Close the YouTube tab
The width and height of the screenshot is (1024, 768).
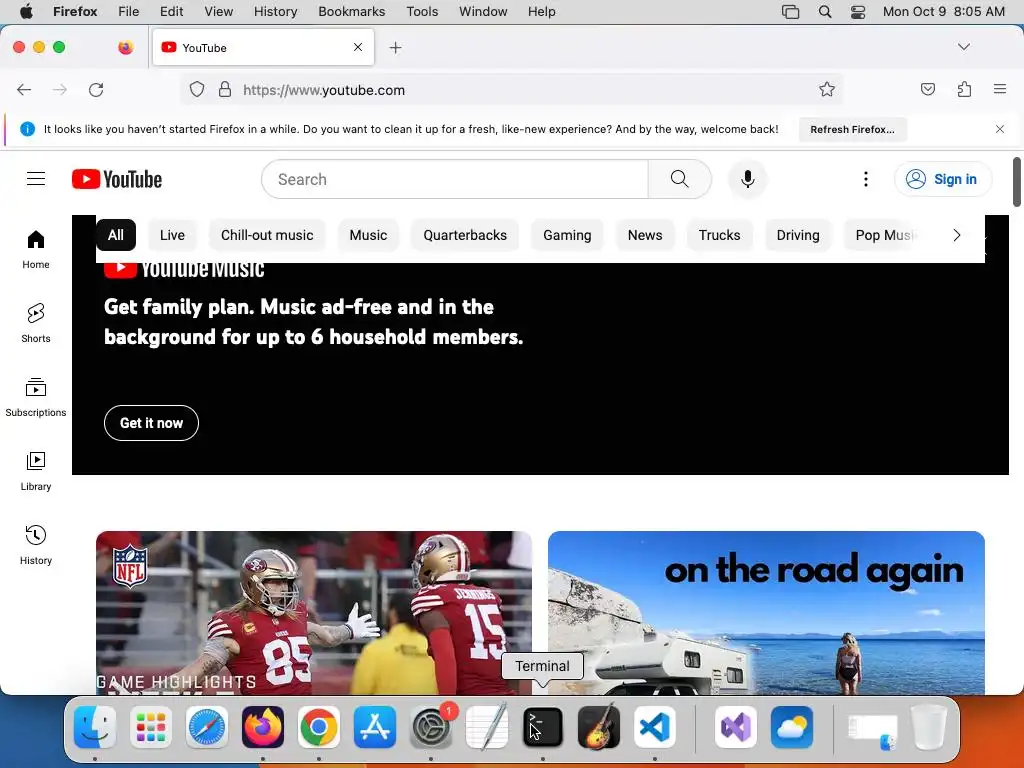point(358,47)
